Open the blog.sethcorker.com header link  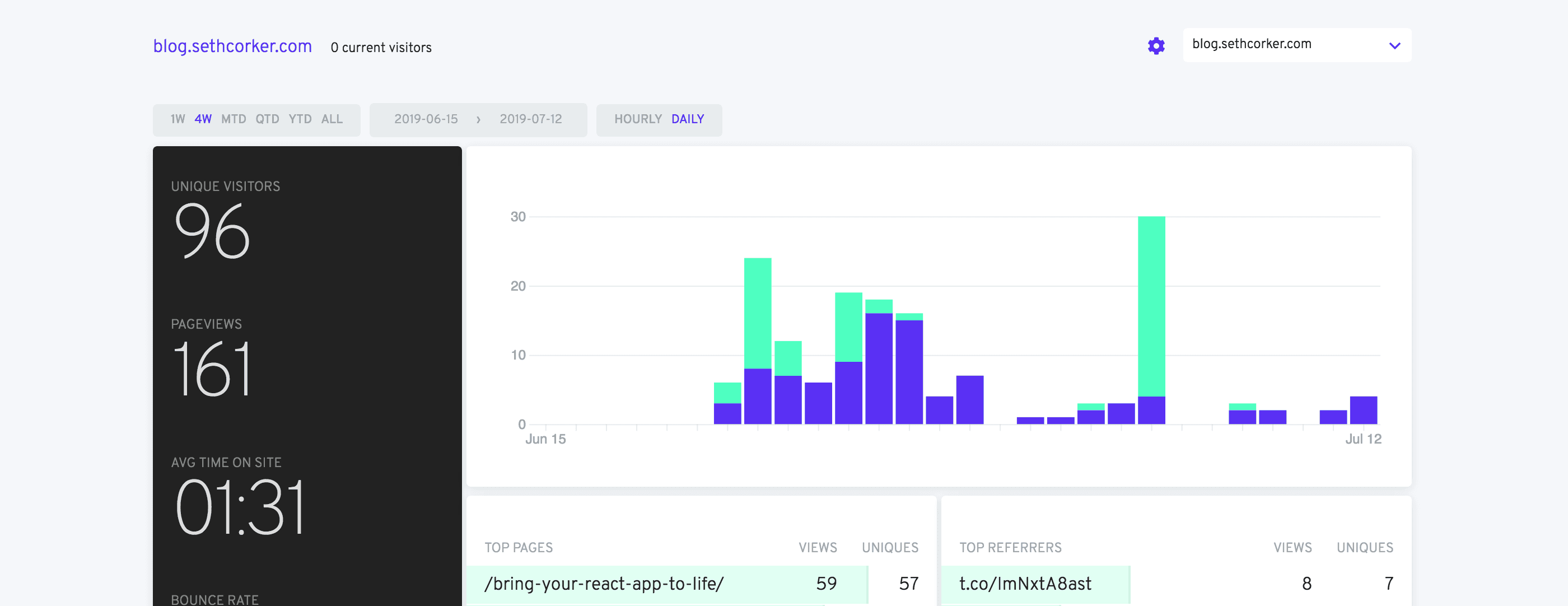[x=232, y=46]
